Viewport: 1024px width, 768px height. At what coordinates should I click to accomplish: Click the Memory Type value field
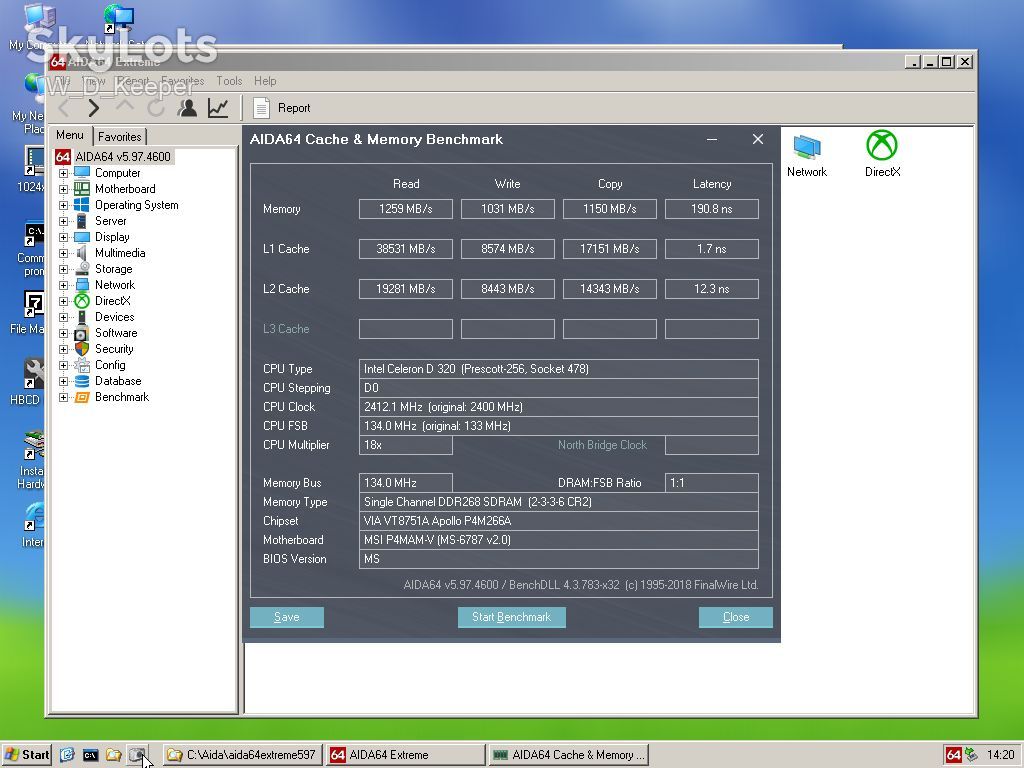(x=558, y=502)
